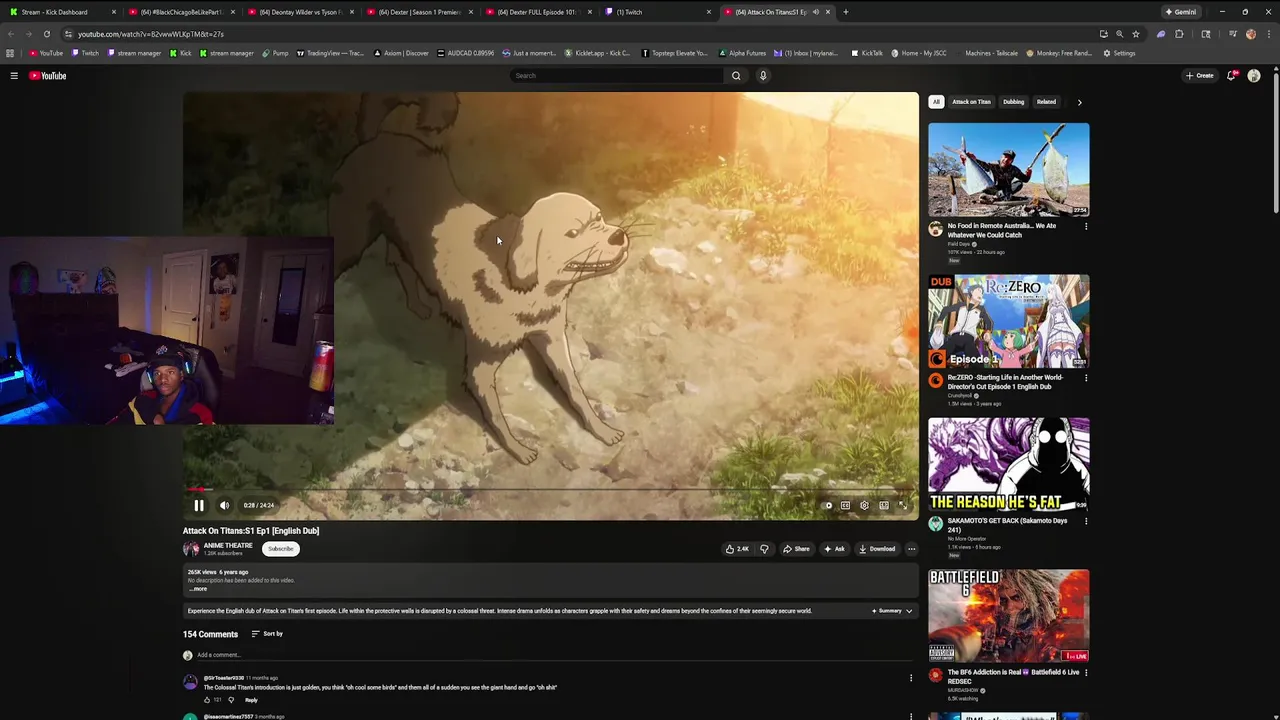Switch to Dexter Season 1 Premiere tab
The image size is (1280, 720).
(x=420, y=12)
